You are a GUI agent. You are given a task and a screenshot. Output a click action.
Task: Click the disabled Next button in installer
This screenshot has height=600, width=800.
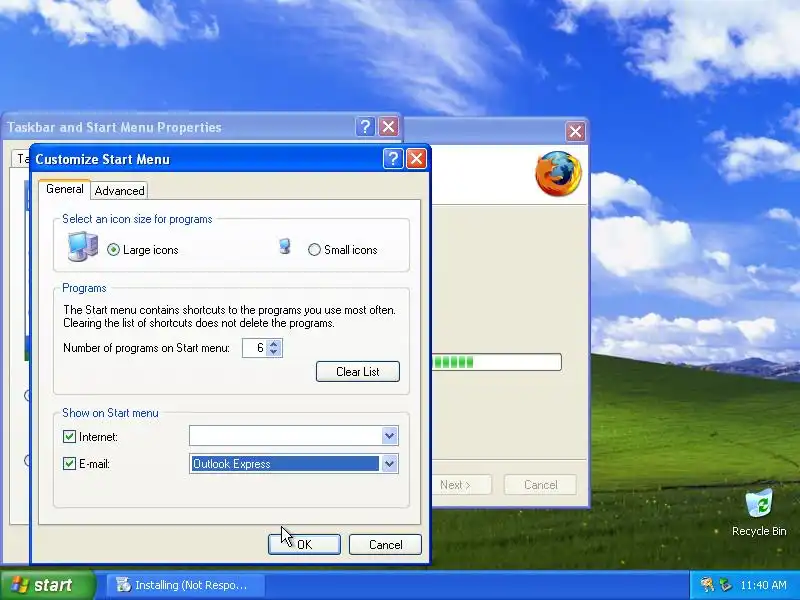461,485
